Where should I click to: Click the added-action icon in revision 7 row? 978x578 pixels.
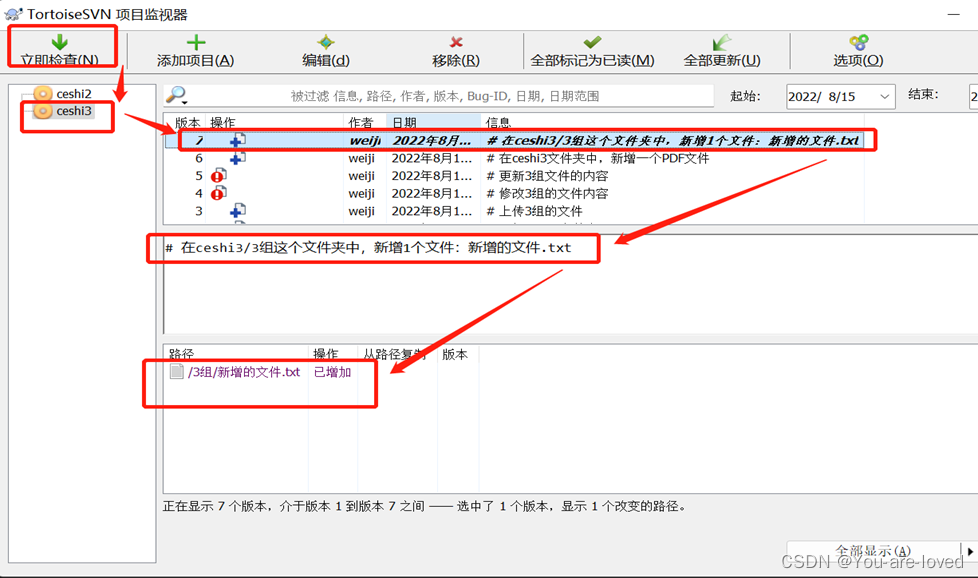click(x=238, y=140)
